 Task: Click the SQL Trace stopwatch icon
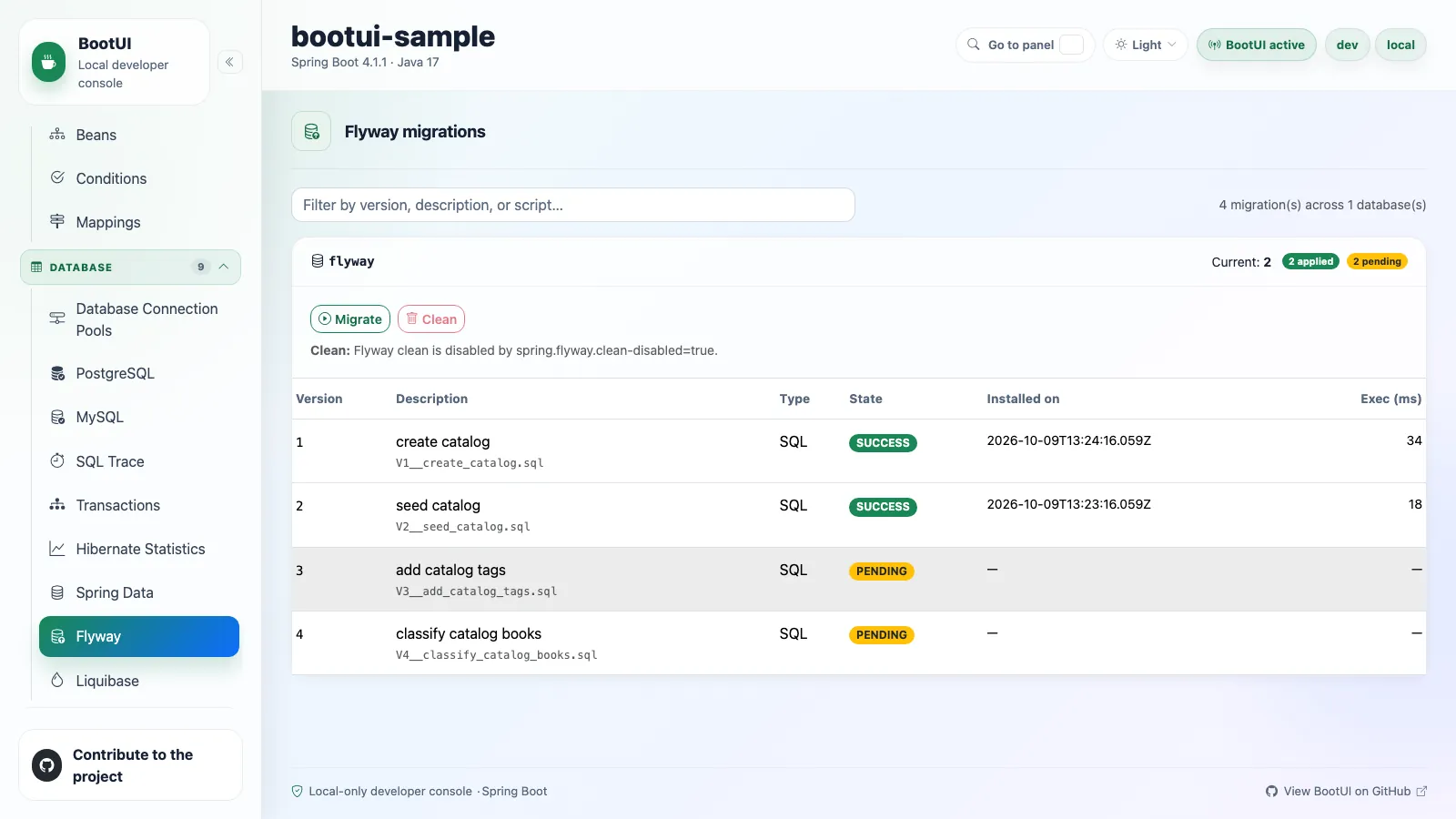[x=57, y=460]
